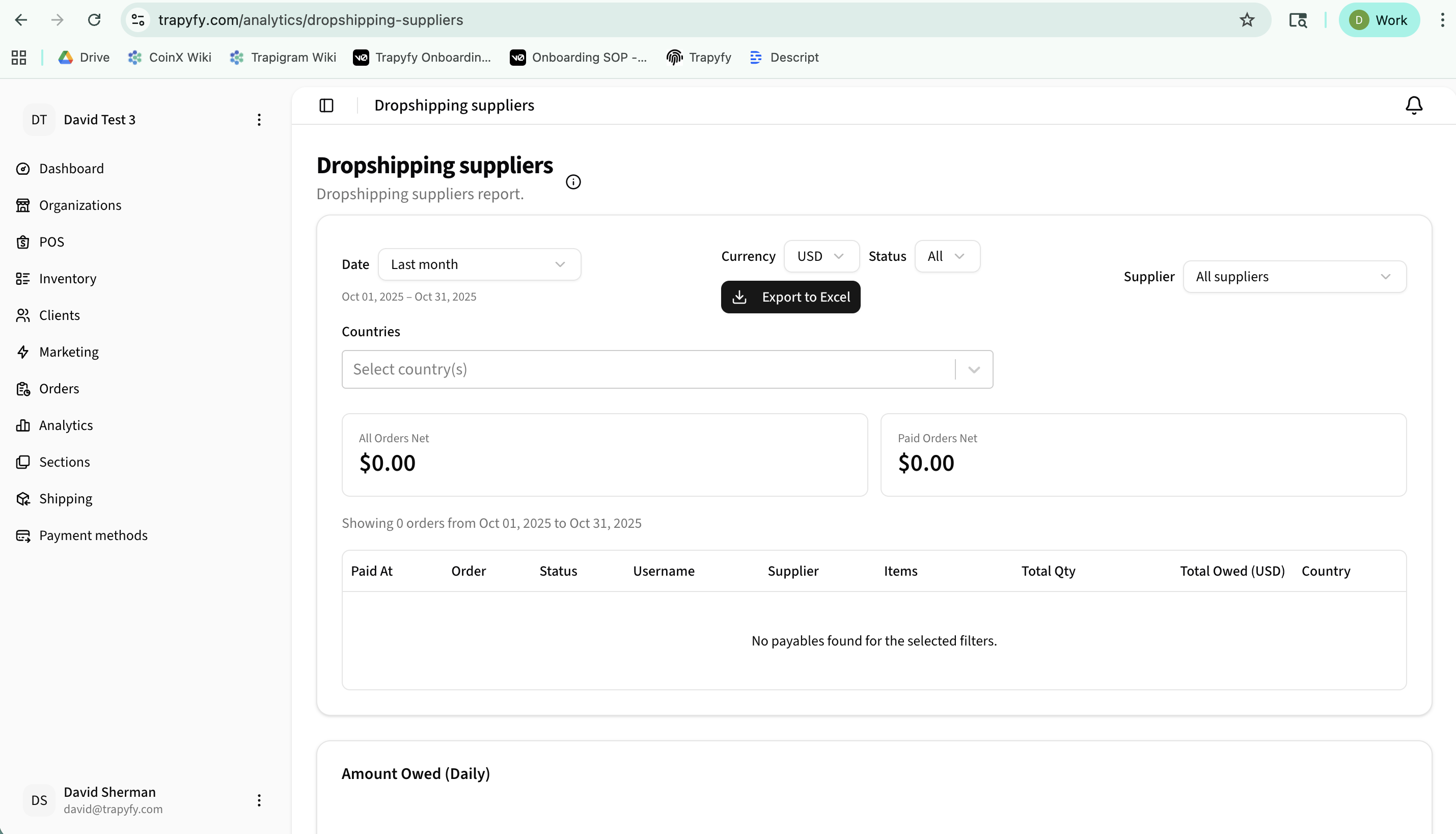Click the Status column header in table

tap(558, 571)
